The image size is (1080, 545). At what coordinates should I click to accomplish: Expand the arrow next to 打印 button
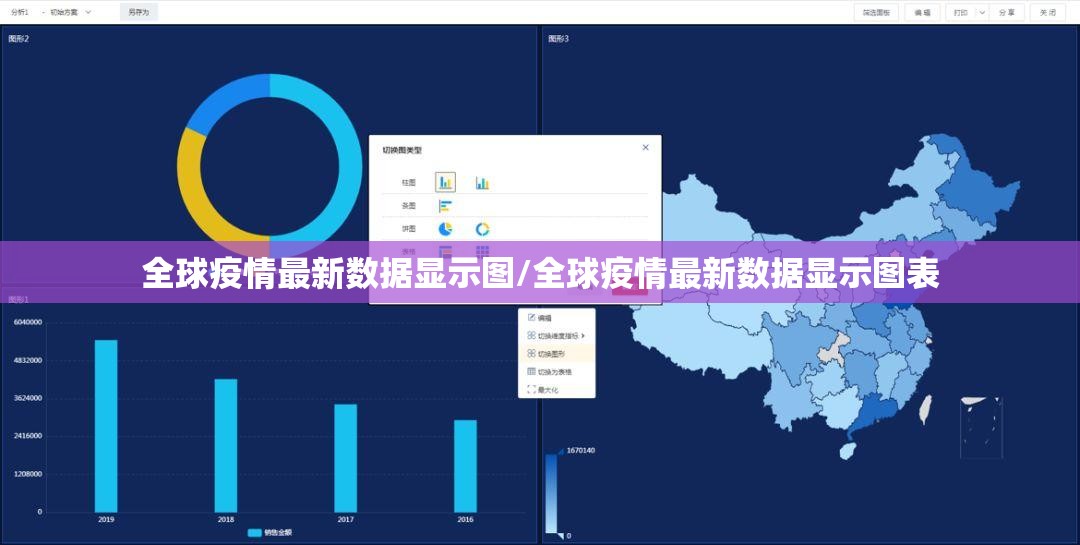point(981,12)
